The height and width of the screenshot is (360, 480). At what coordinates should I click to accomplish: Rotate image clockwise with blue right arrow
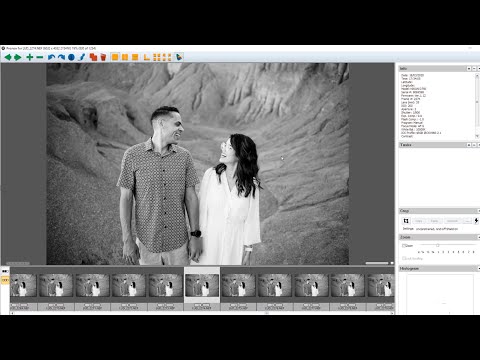61,57
